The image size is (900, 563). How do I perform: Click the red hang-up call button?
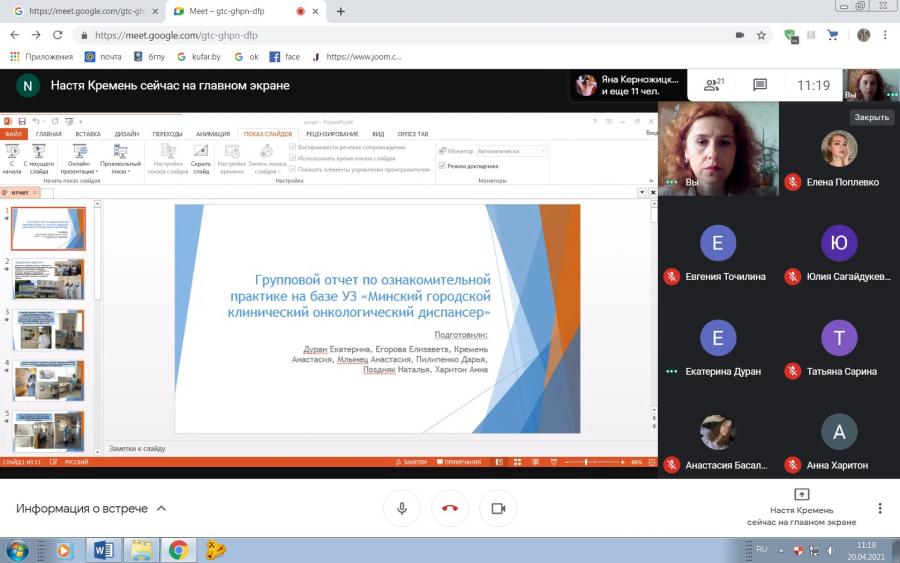point(450,508)
